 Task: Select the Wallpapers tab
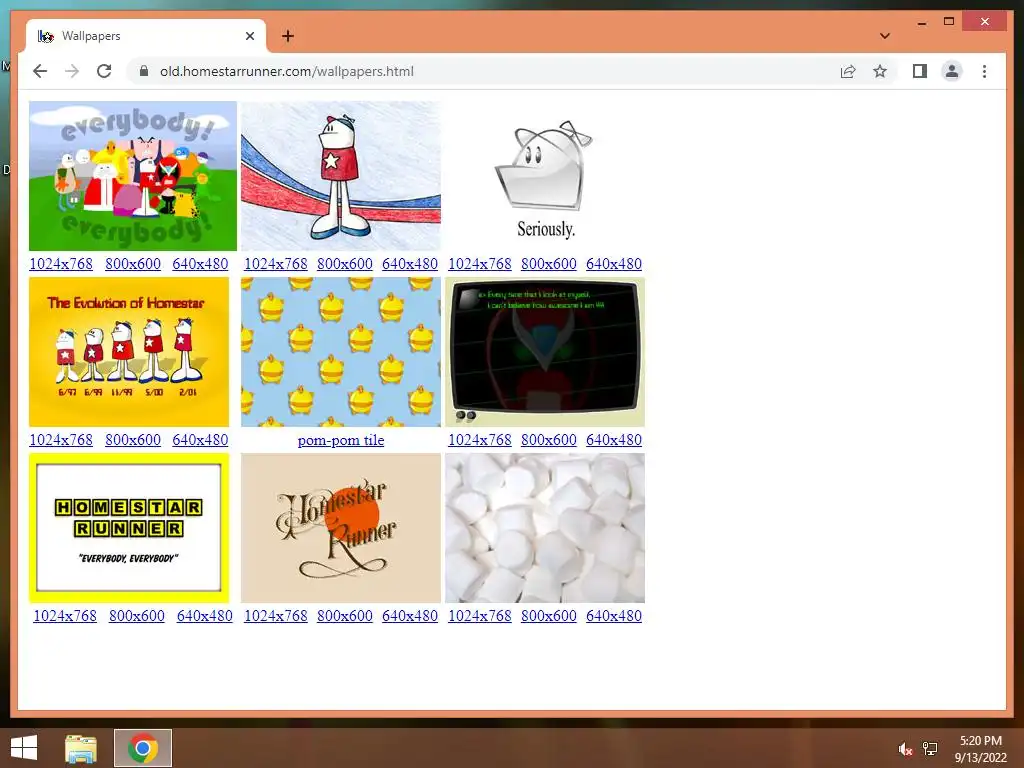[x=146, y=36]
